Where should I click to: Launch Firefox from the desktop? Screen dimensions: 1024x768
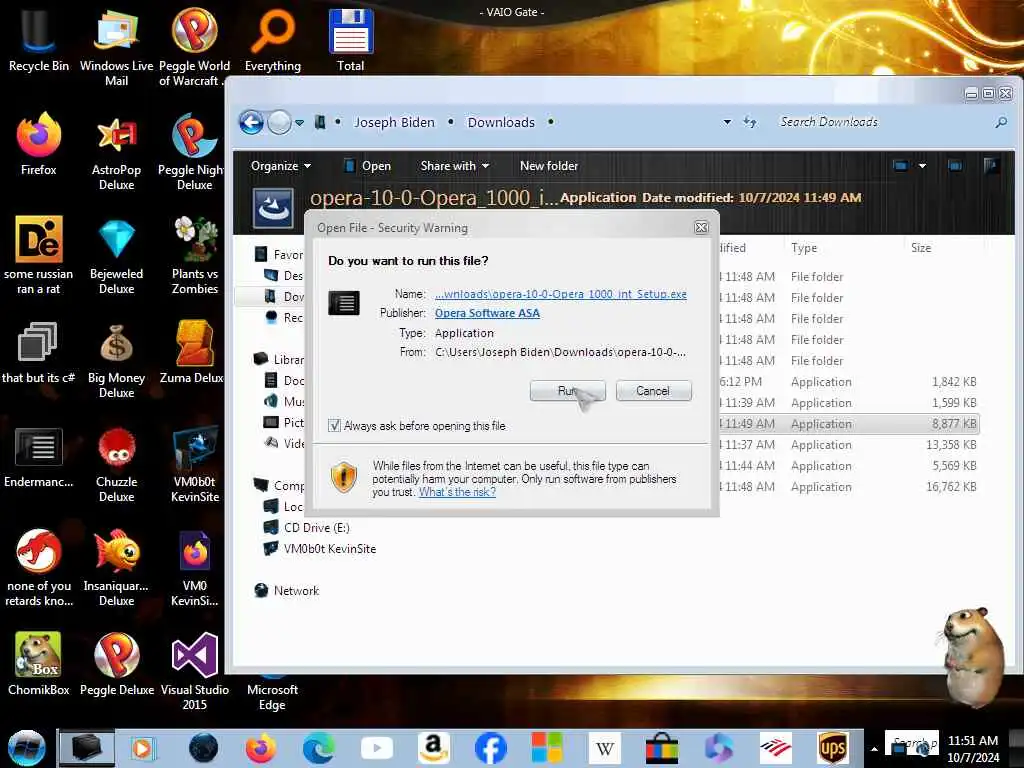[39, 145]
